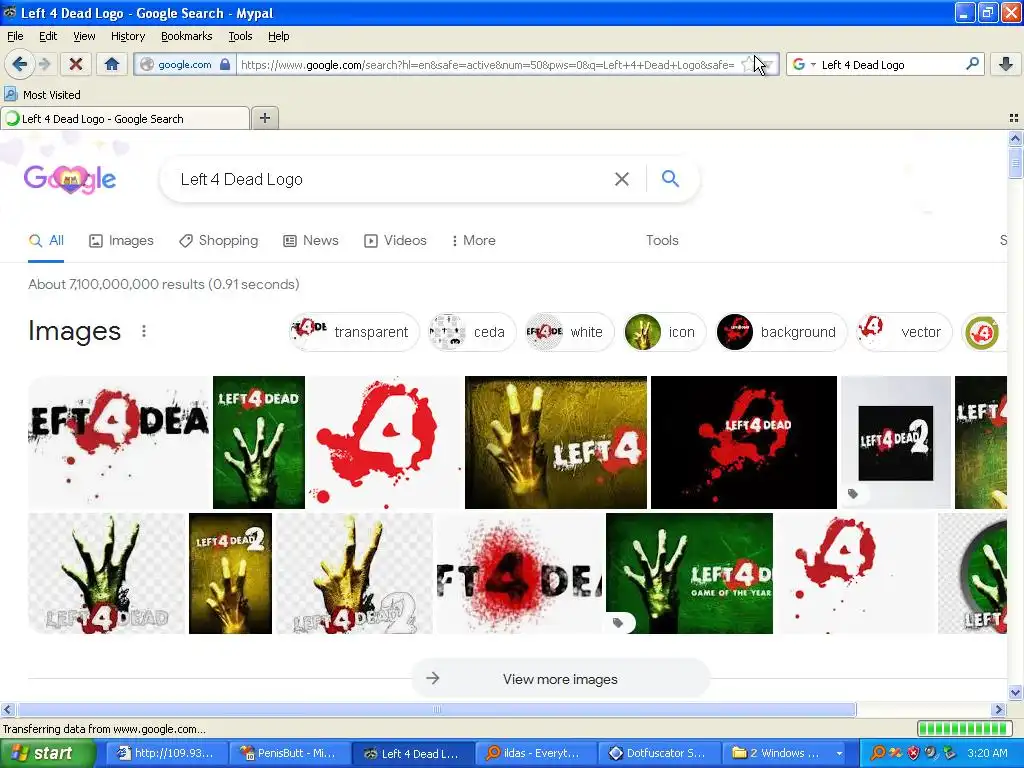1024x768 pixels.
Task: Bookmark this page with the star icon
Action: coord(747,64)
